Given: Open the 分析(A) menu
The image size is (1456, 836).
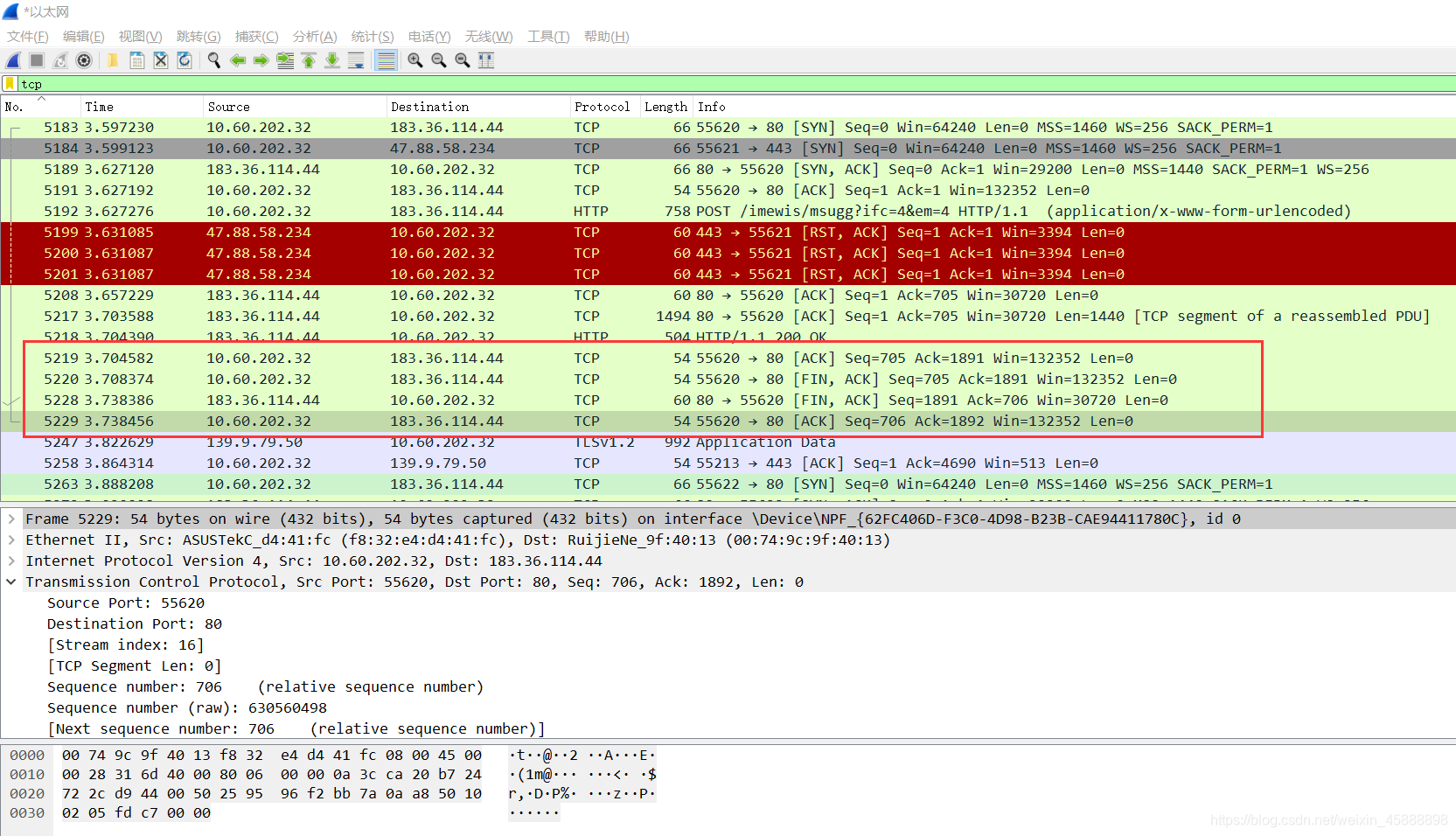Looking at the screenshot, I should [x=315, y=37].
